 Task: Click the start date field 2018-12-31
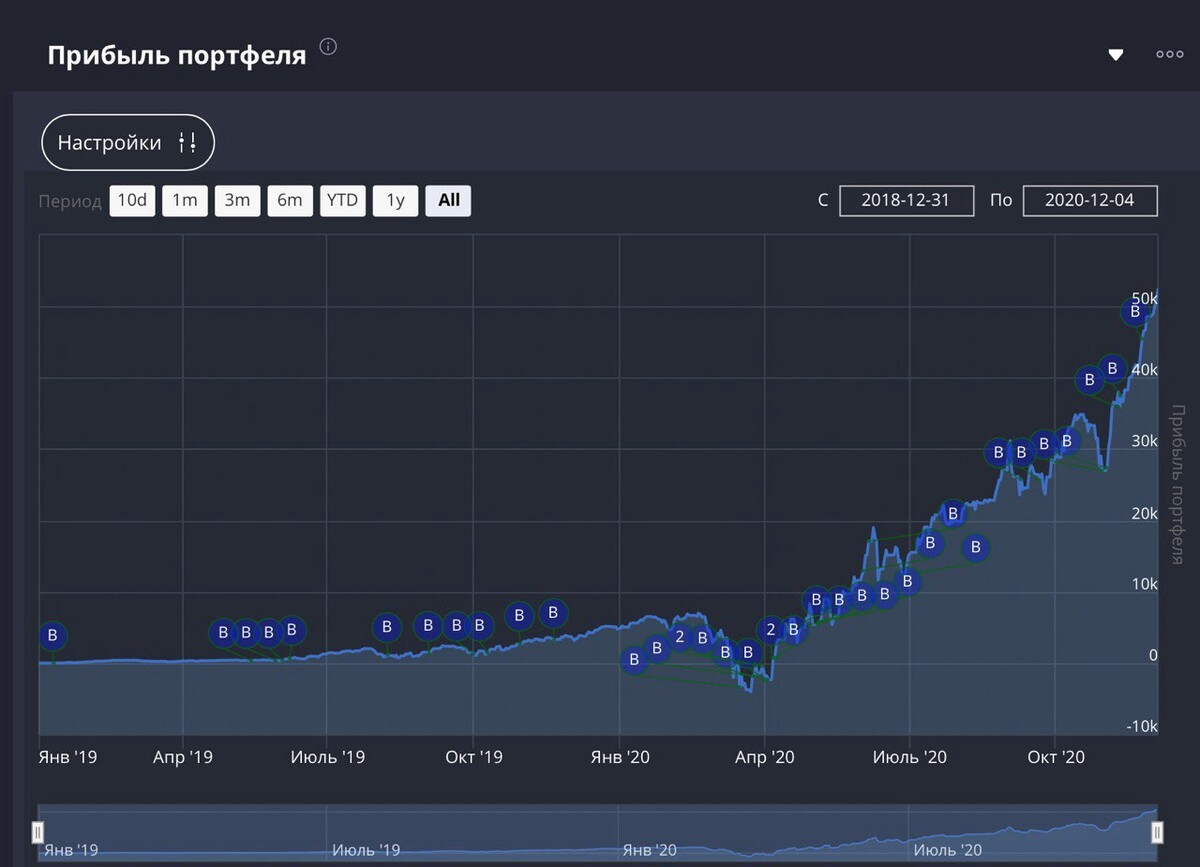pyautogui.click(x=906, y=201)
